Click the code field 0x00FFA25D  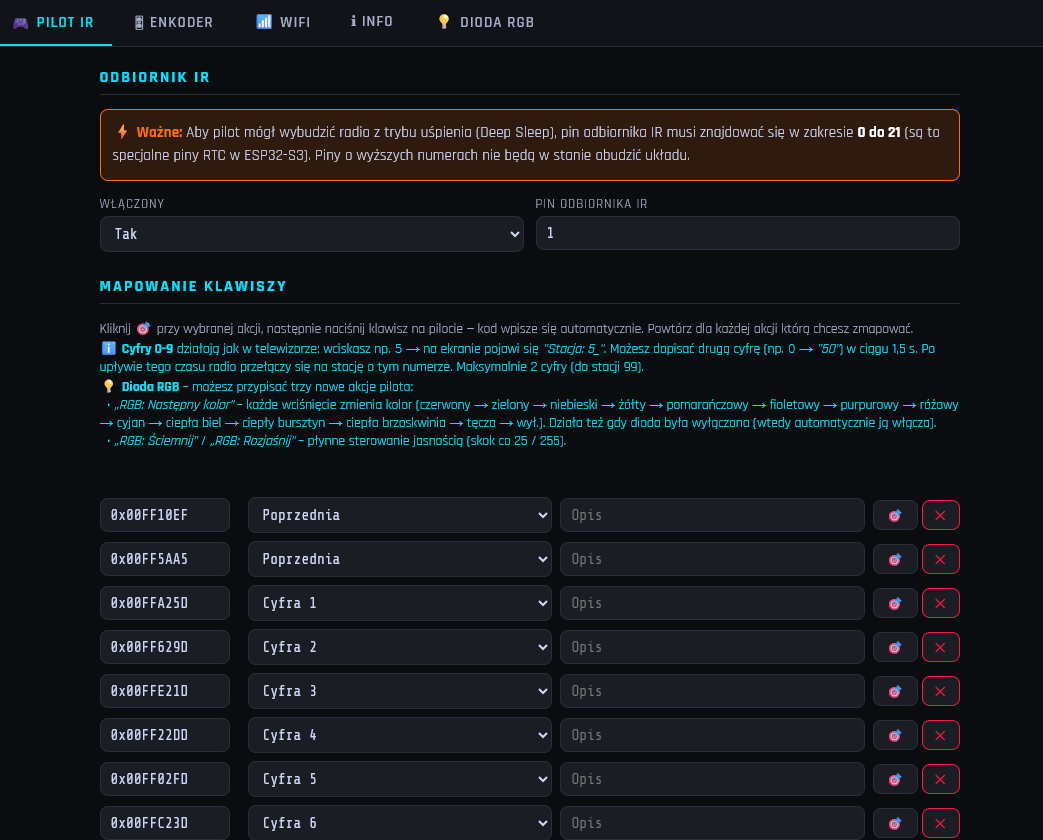pyautogui.click(x=165, y=603)
